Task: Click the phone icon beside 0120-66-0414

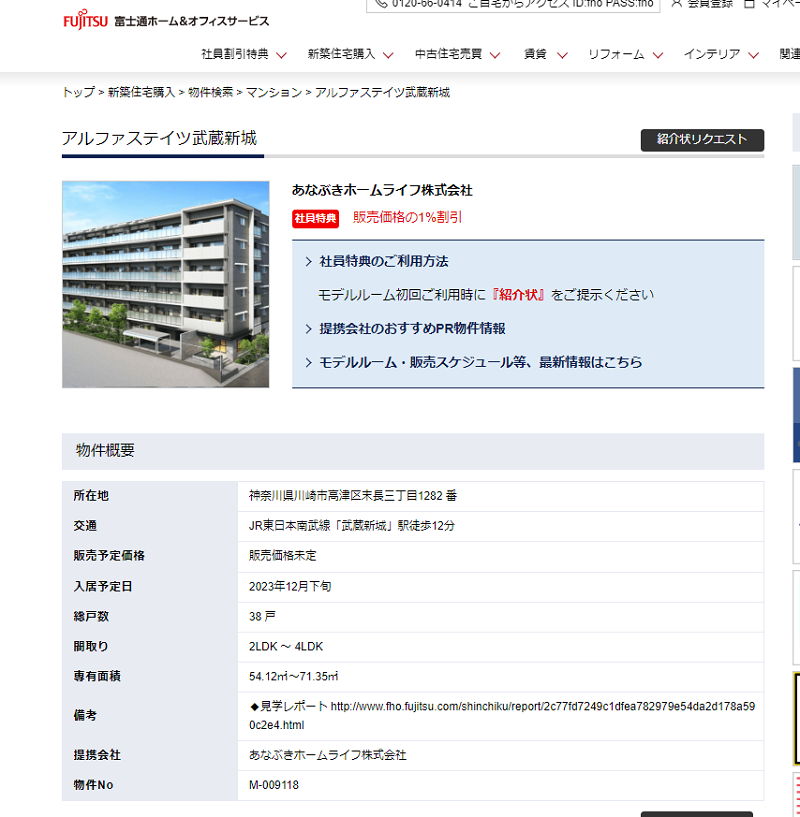Action: (x=381, y=3)
